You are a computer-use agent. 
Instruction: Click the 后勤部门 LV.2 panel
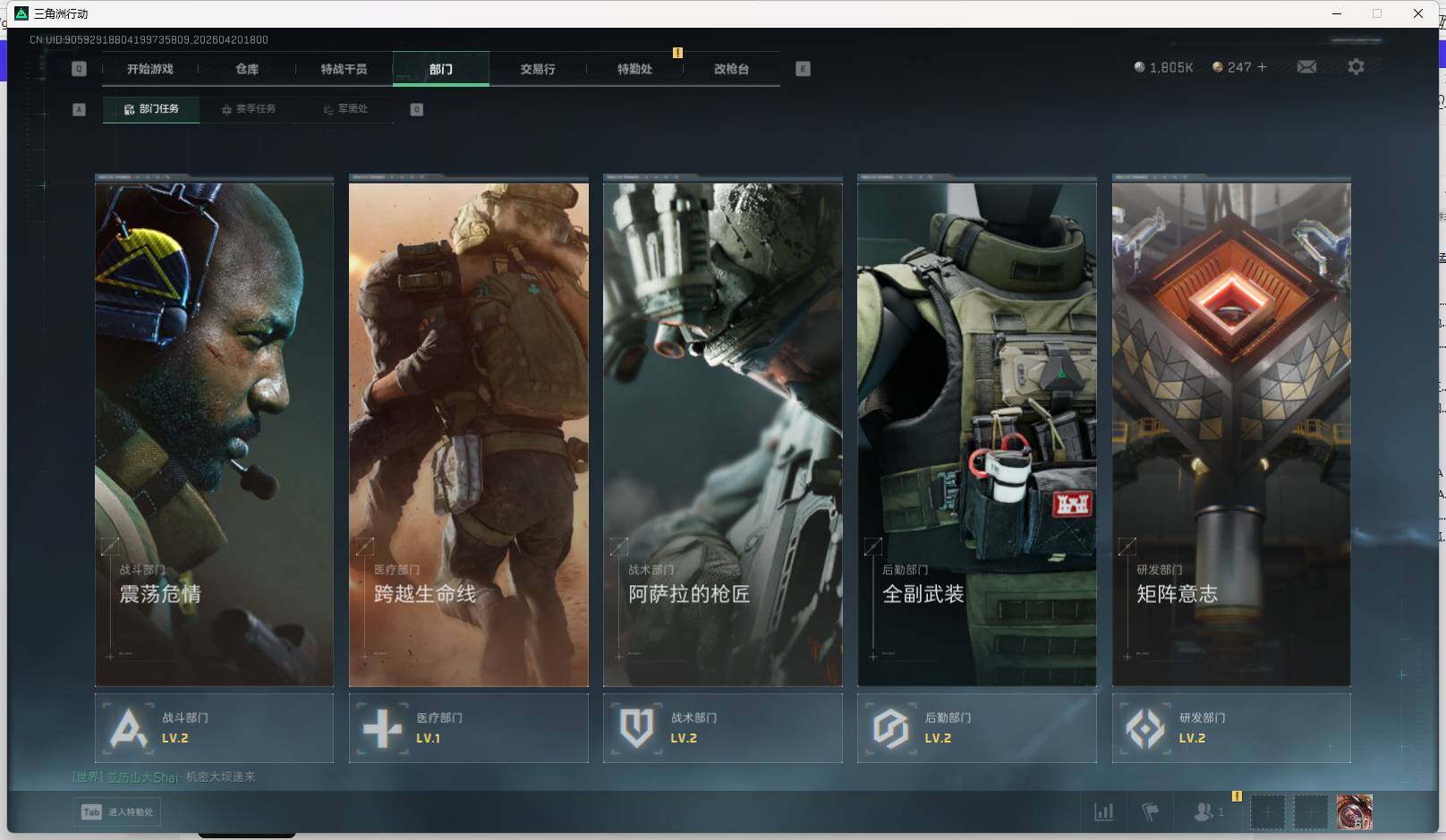(x=977, y=728)
